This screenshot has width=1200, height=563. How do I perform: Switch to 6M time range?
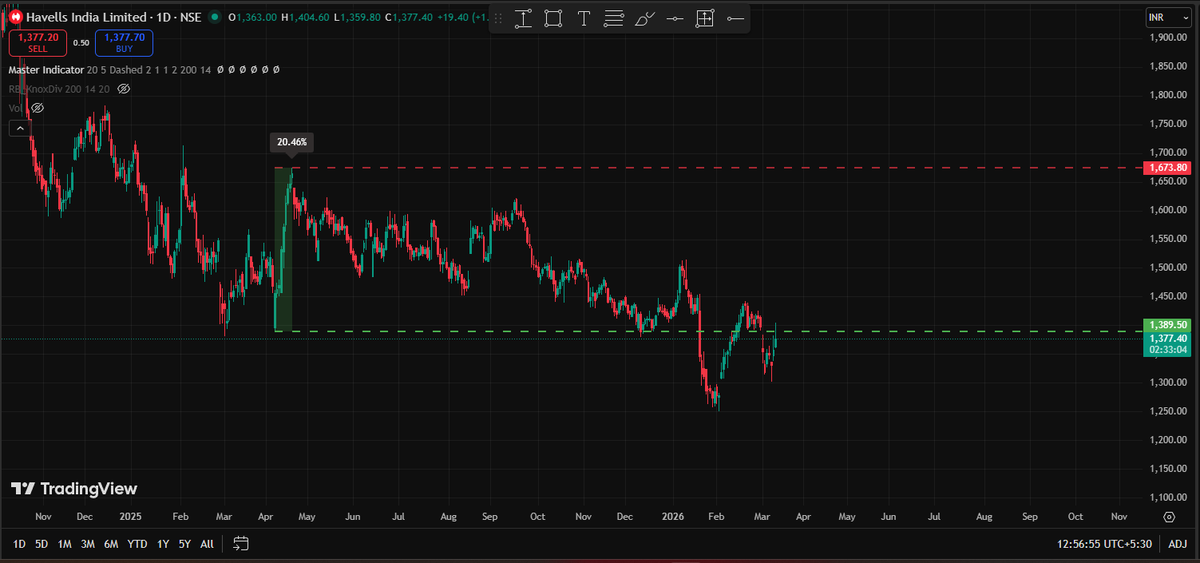(112, 543)
